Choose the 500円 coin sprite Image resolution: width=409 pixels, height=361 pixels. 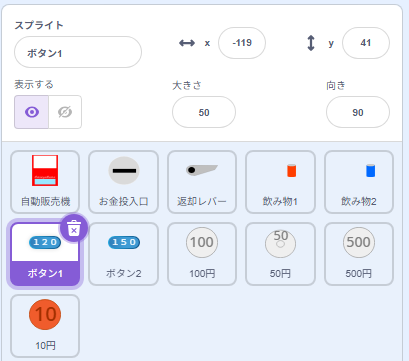tap(359, 254)
